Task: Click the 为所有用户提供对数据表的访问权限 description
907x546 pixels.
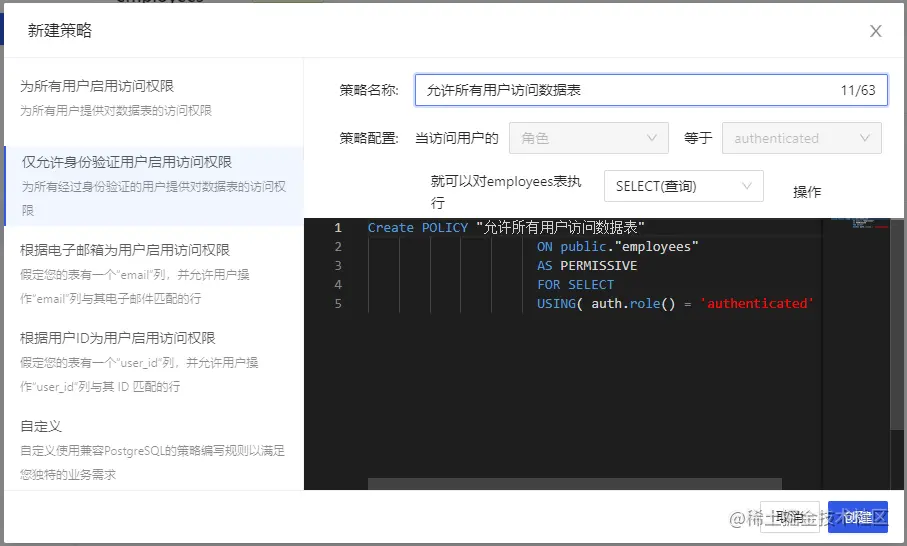Action: [x=116, y=110]
